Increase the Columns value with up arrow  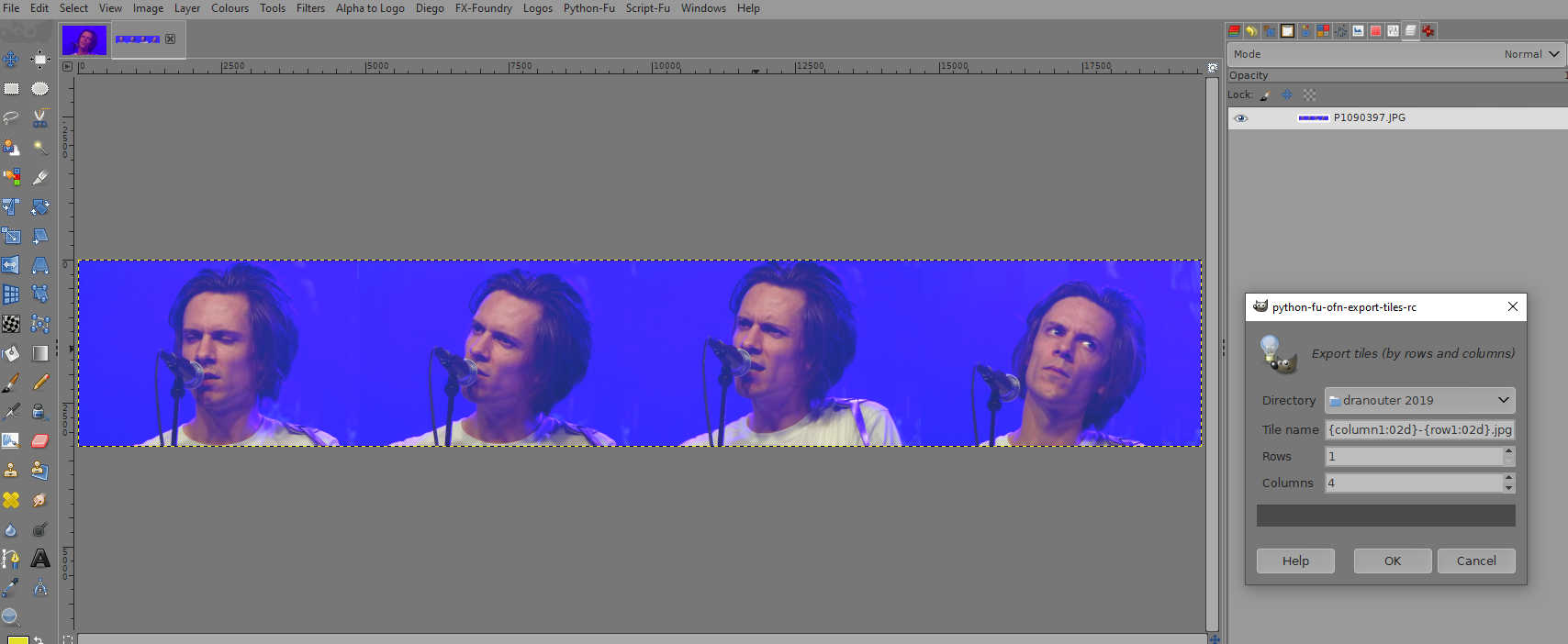tap(1508, 478)
